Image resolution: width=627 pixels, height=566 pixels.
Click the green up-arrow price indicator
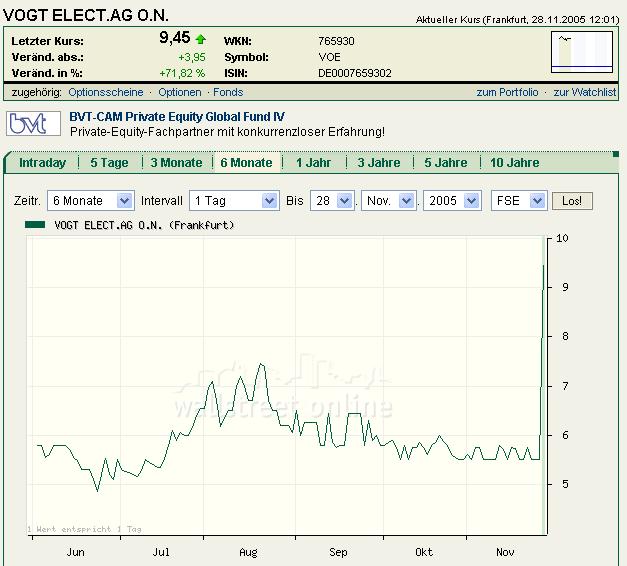coord(200,39)
